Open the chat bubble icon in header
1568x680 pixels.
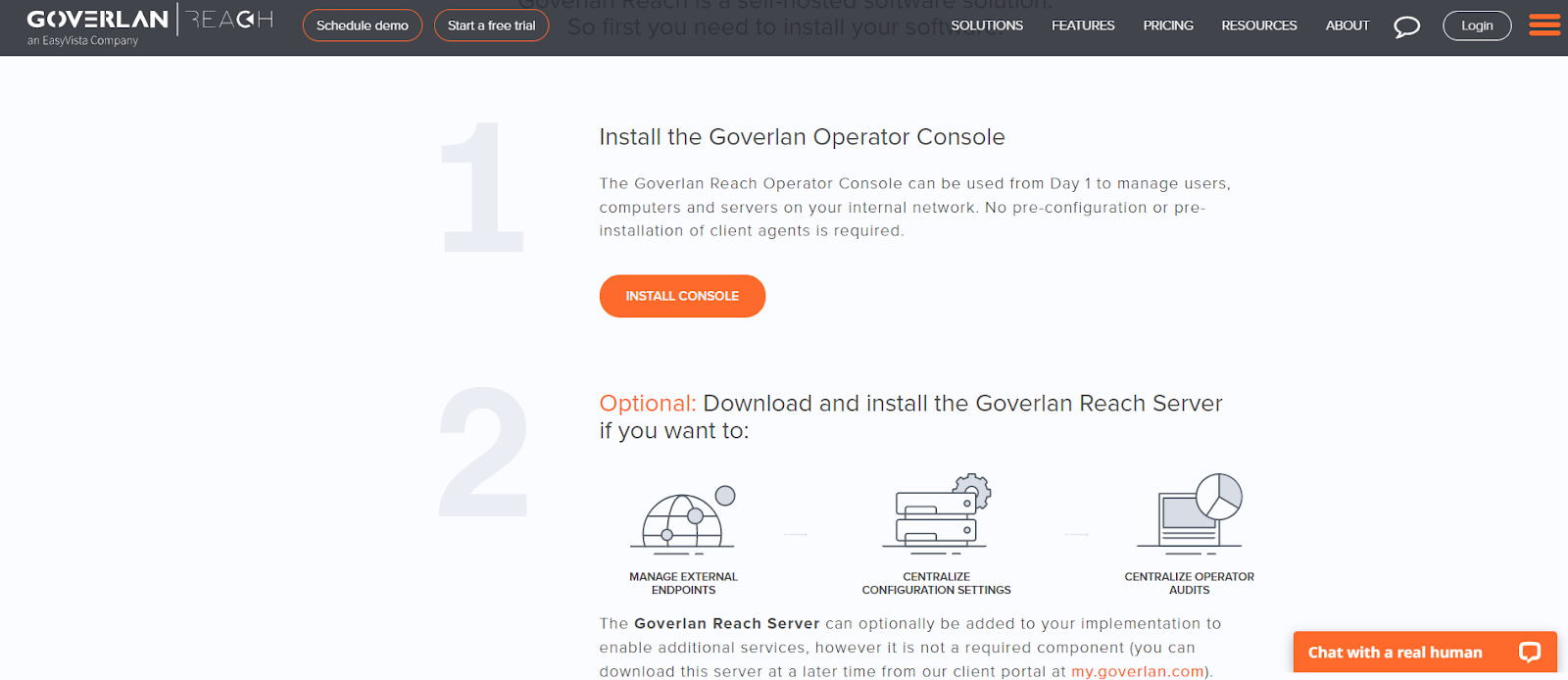1406,26
